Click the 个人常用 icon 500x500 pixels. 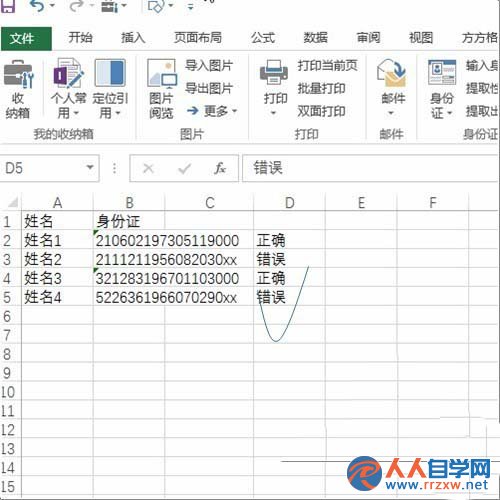pos(68,73)
